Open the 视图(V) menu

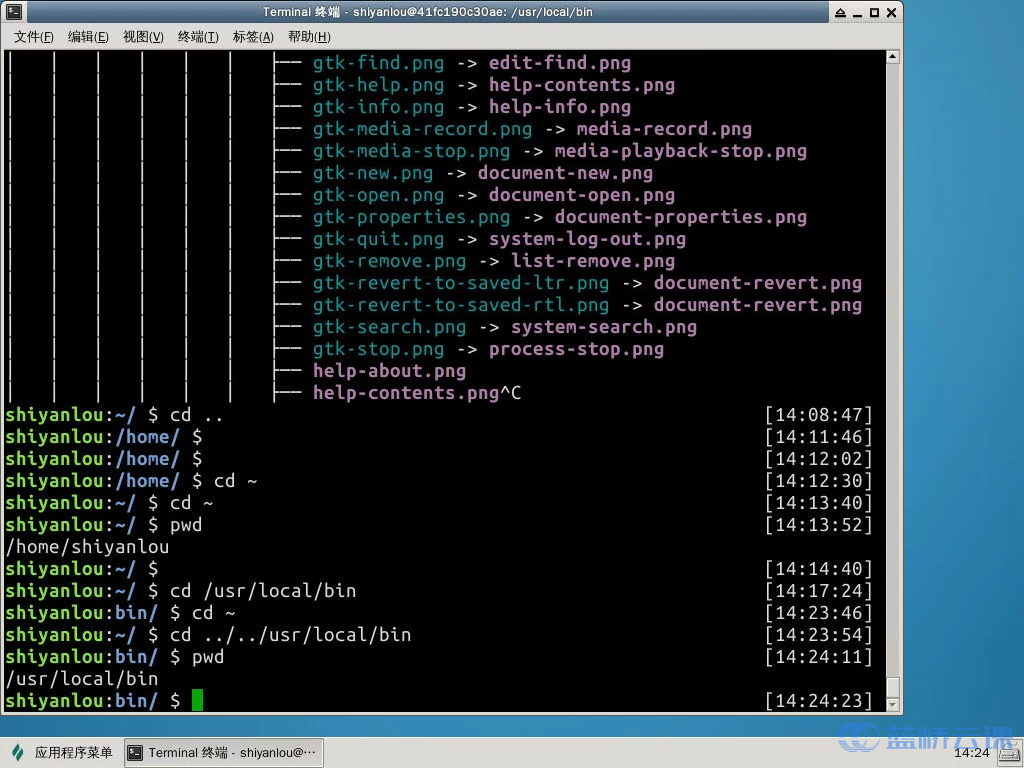(x=143, y=37)
